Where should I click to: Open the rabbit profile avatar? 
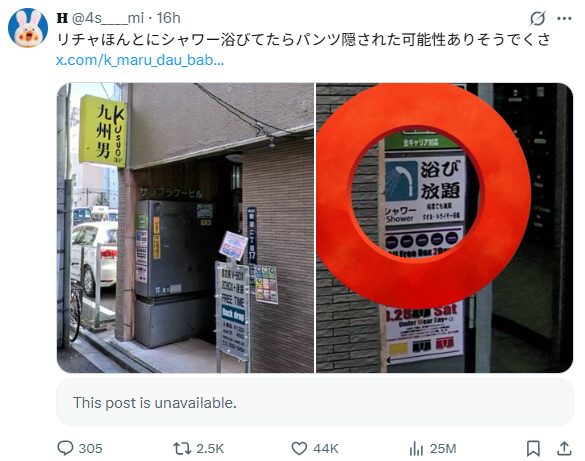tap(28, 28)
